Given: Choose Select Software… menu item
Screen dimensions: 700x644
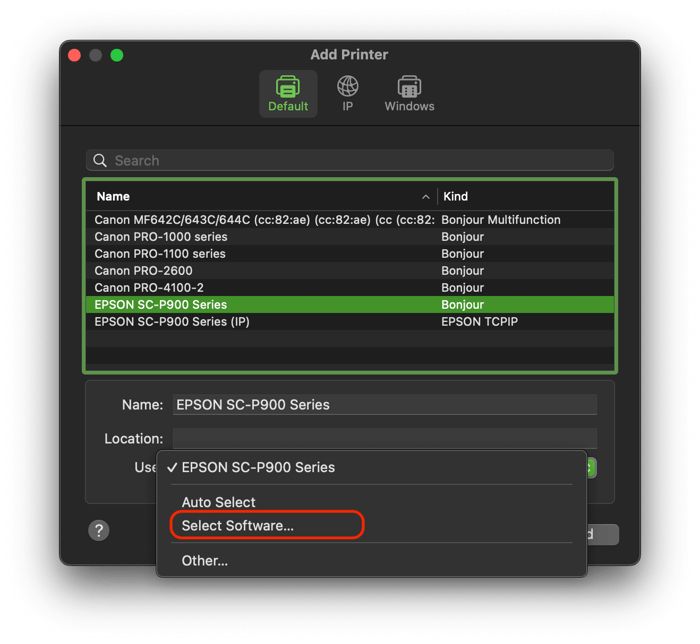Looking at the screenshot, I should (x=371, y=525).
